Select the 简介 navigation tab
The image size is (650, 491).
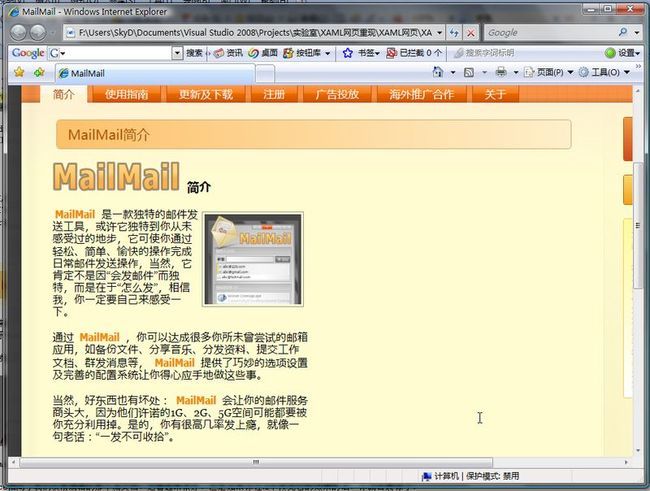point(63,94)
